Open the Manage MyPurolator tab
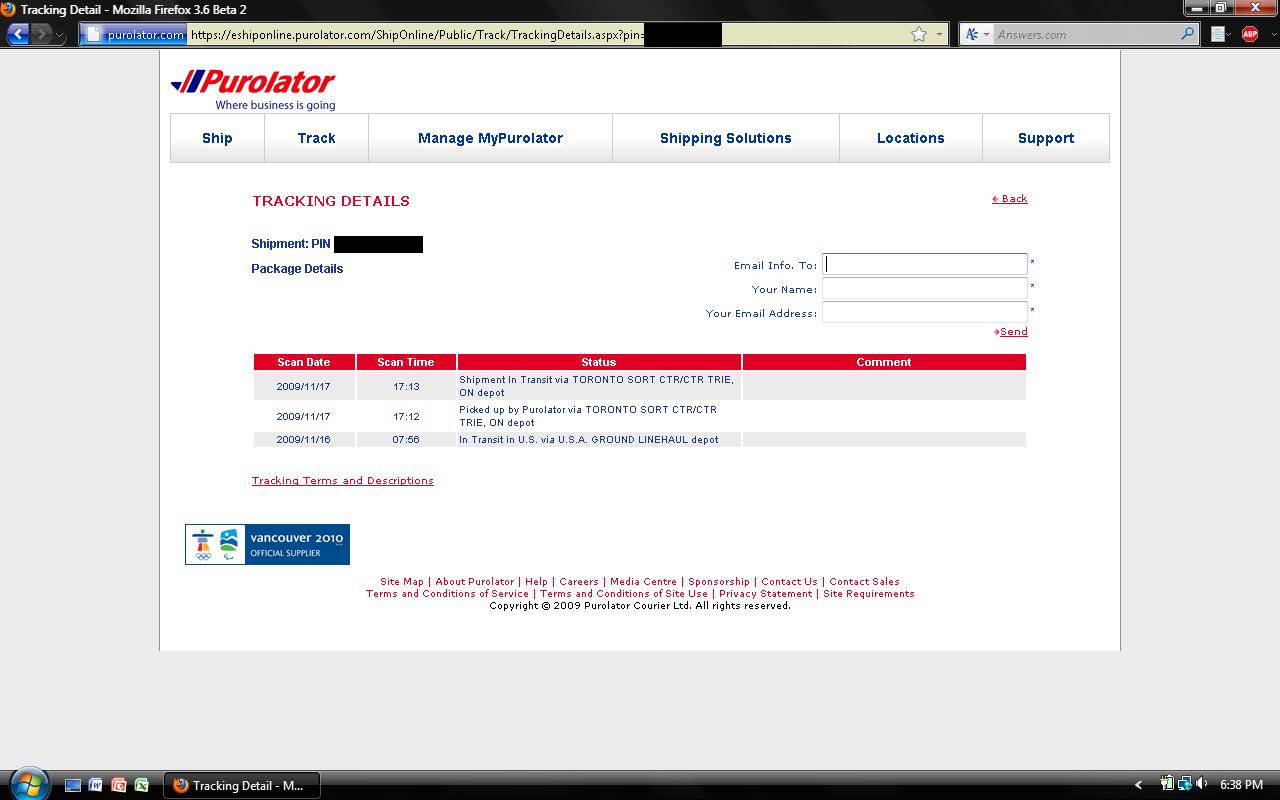 (x=490, y=138)
